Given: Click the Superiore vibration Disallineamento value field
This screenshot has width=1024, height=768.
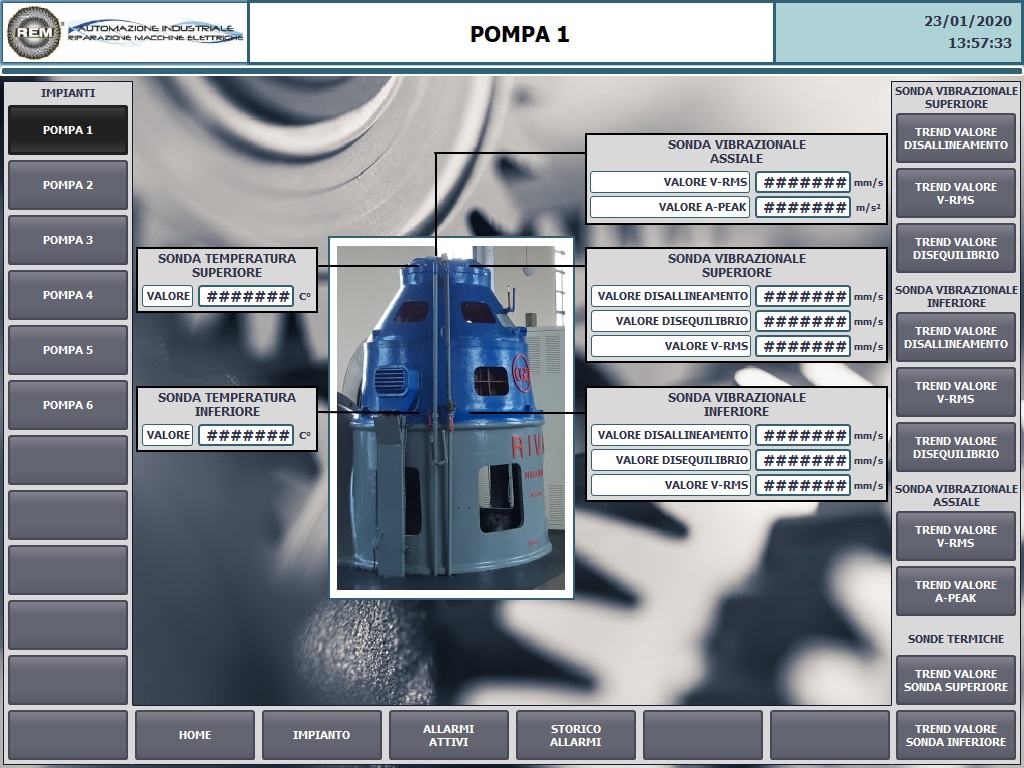Looking at the screenshot, I should coord(803,296).
